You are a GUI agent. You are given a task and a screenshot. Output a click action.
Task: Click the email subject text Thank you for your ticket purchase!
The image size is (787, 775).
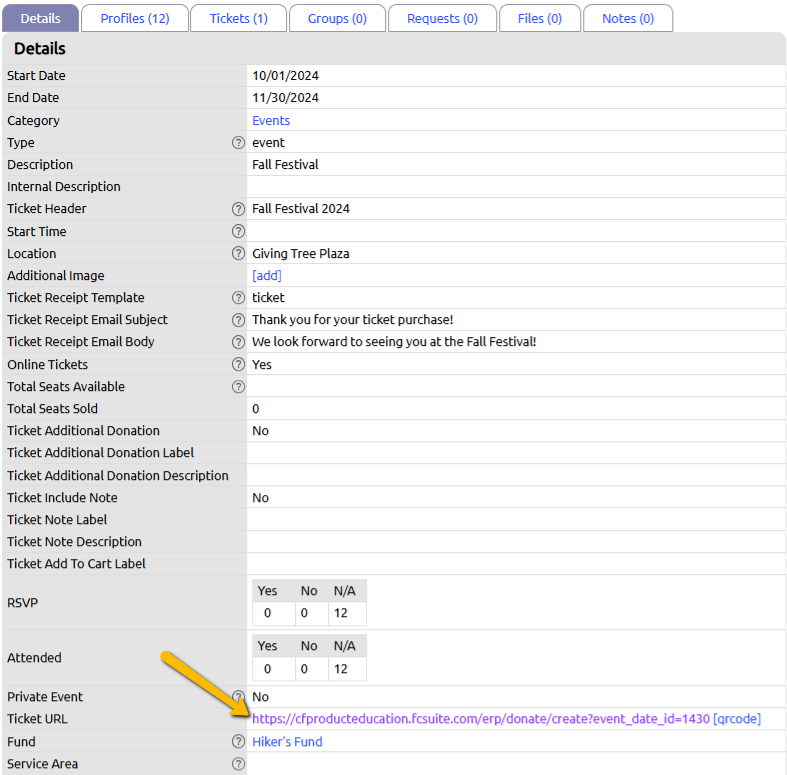[x=352, y=320]
